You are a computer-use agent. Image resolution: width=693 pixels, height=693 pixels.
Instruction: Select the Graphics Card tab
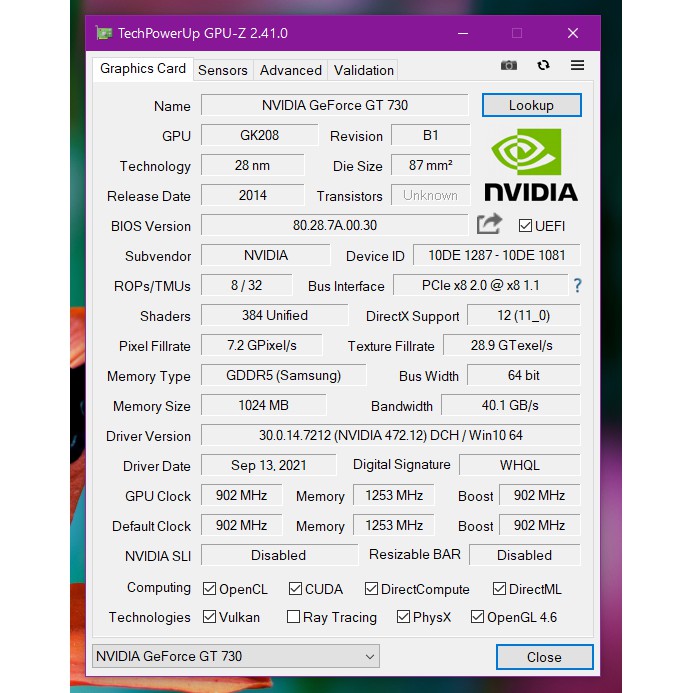point(143,69)
